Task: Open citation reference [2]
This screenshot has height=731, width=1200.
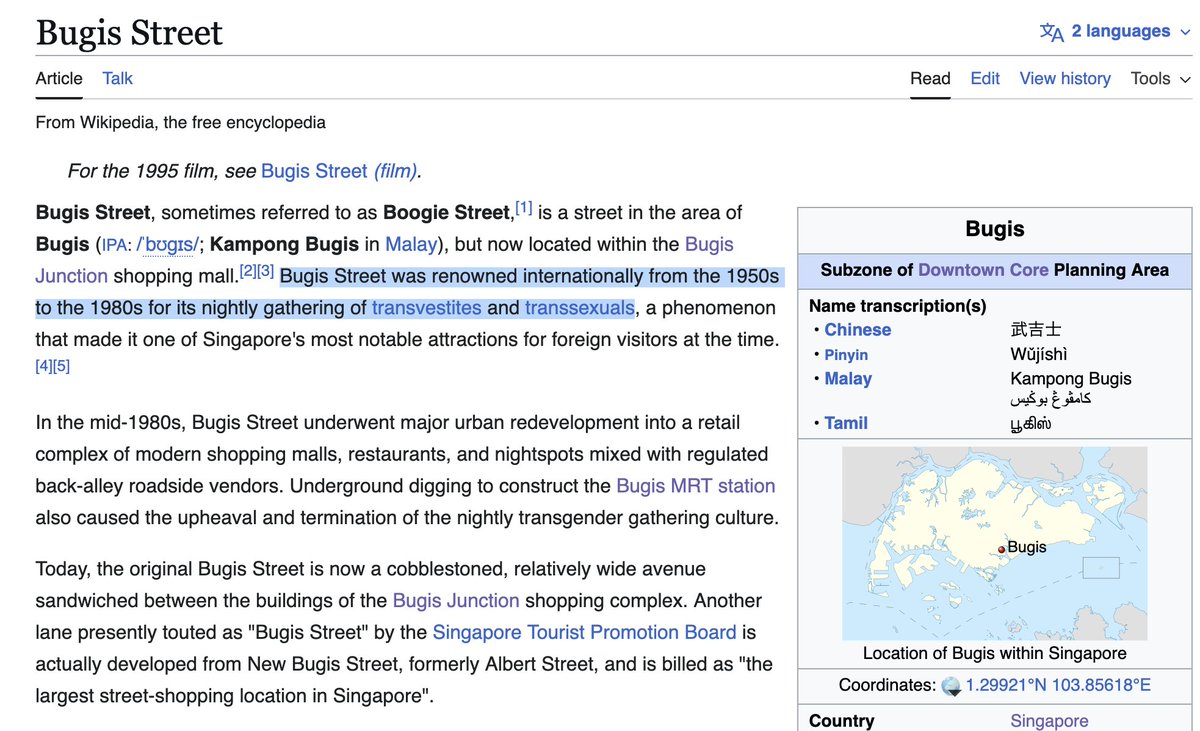Action: tap(247, 270)
